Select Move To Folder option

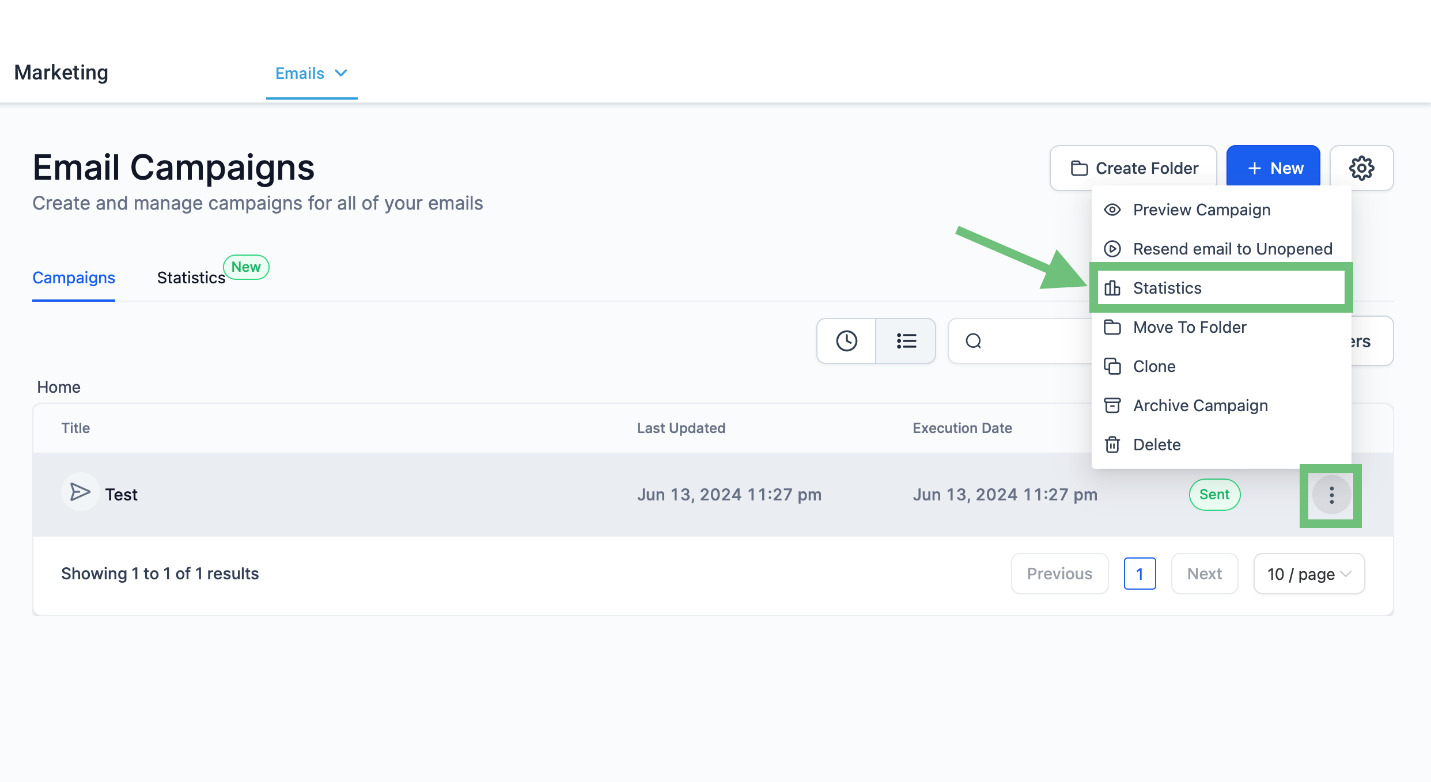pyautogui.click(x=1221, y=327)
